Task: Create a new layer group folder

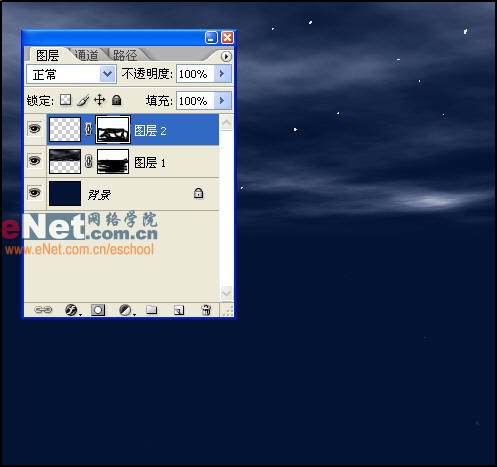Action: [152, 310]
